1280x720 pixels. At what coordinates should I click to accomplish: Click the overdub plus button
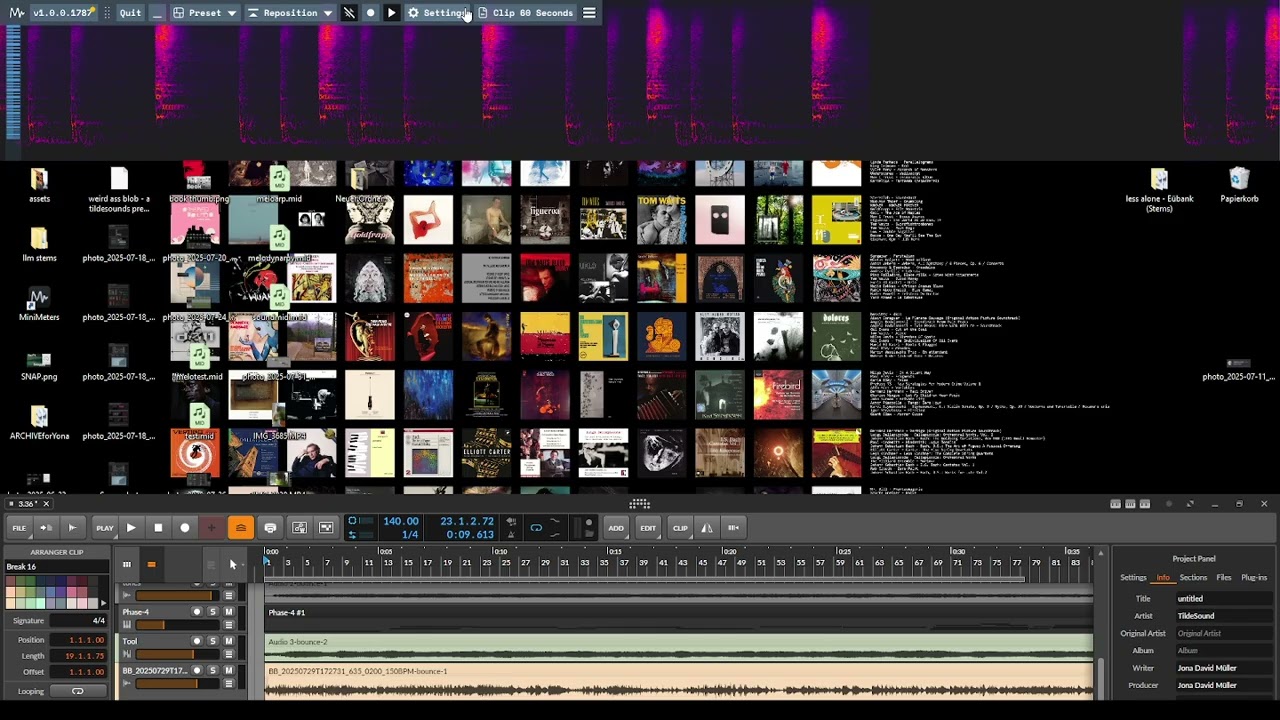point(211,528)
